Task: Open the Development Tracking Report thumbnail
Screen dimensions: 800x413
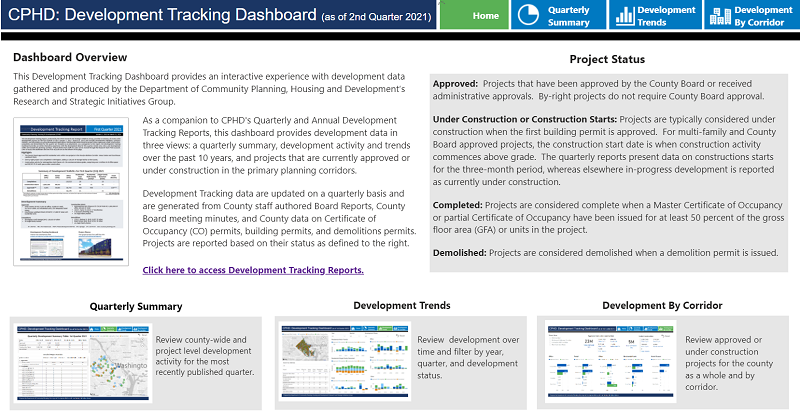Action: coord(71,191)
